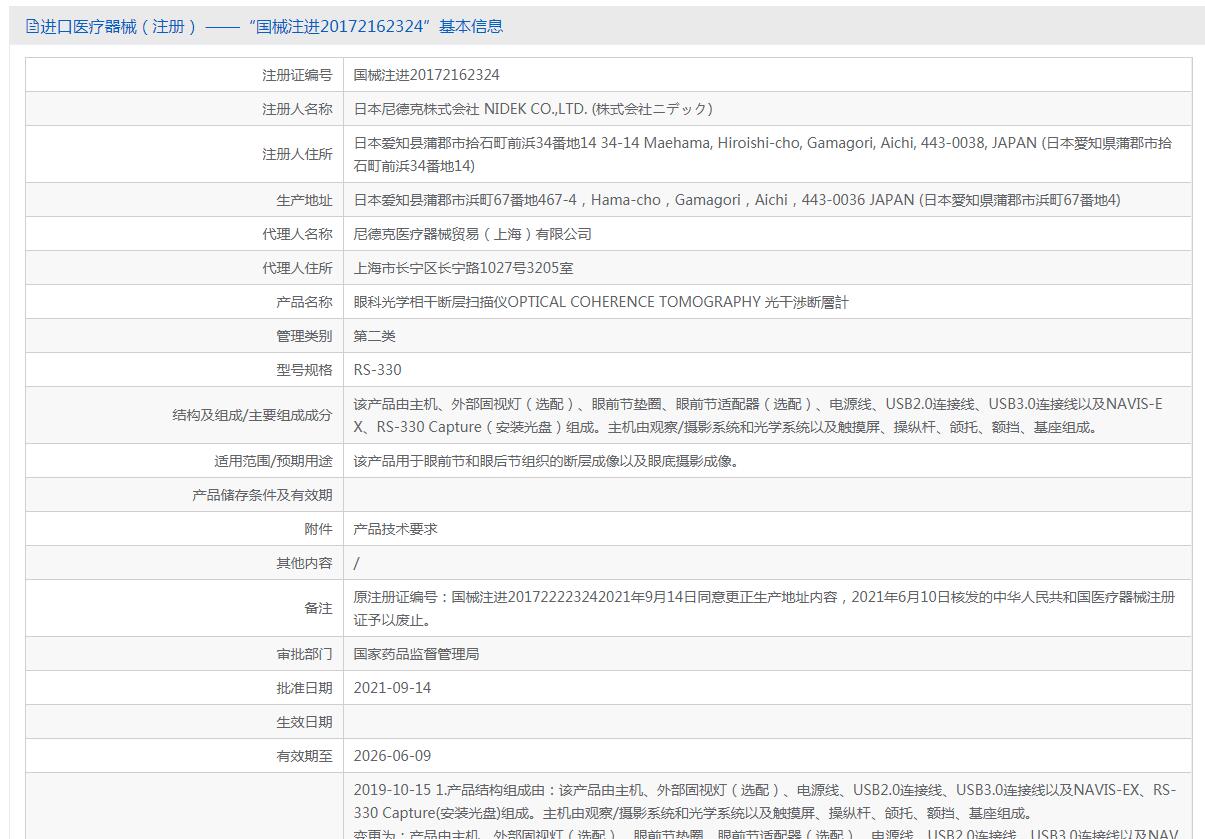Click the document icon beside the page title
This screenshot has height=839, width=1205.
click(x=32, y=27)
